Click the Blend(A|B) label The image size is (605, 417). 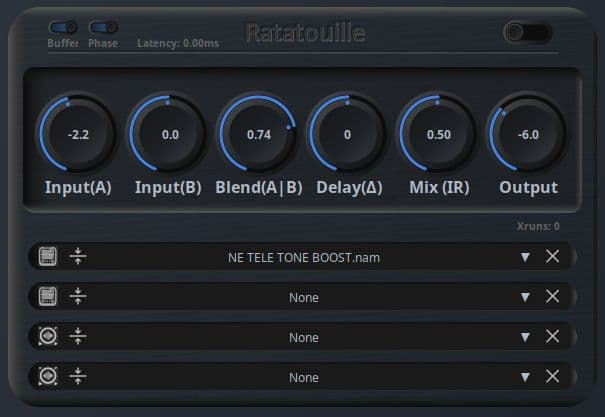[x=259, y=187]
